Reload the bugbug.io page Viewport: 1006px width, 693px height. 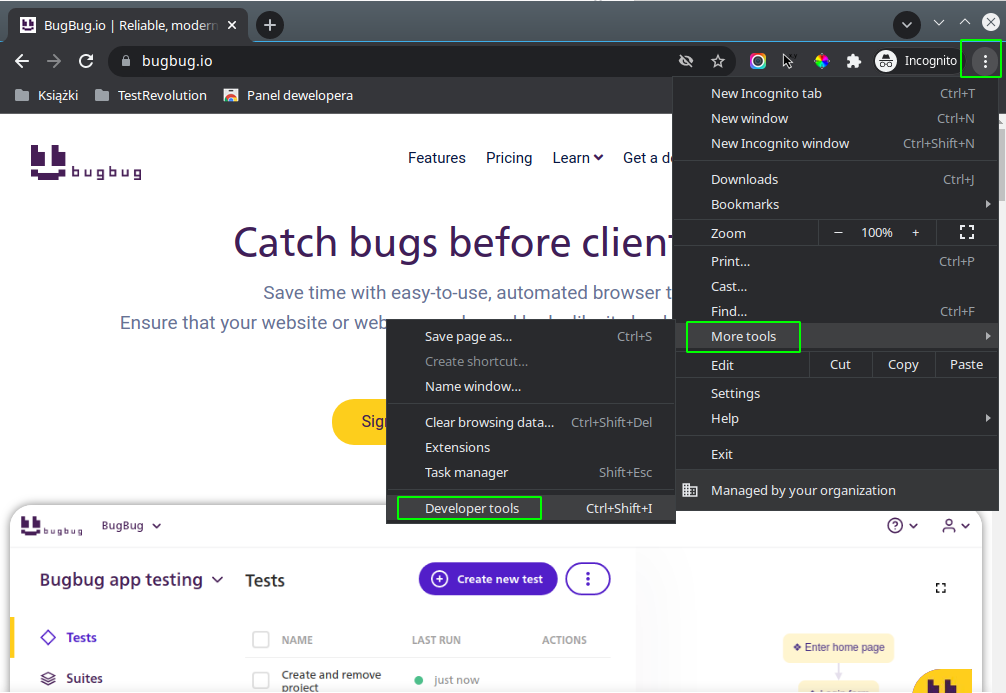coord(86,61)
